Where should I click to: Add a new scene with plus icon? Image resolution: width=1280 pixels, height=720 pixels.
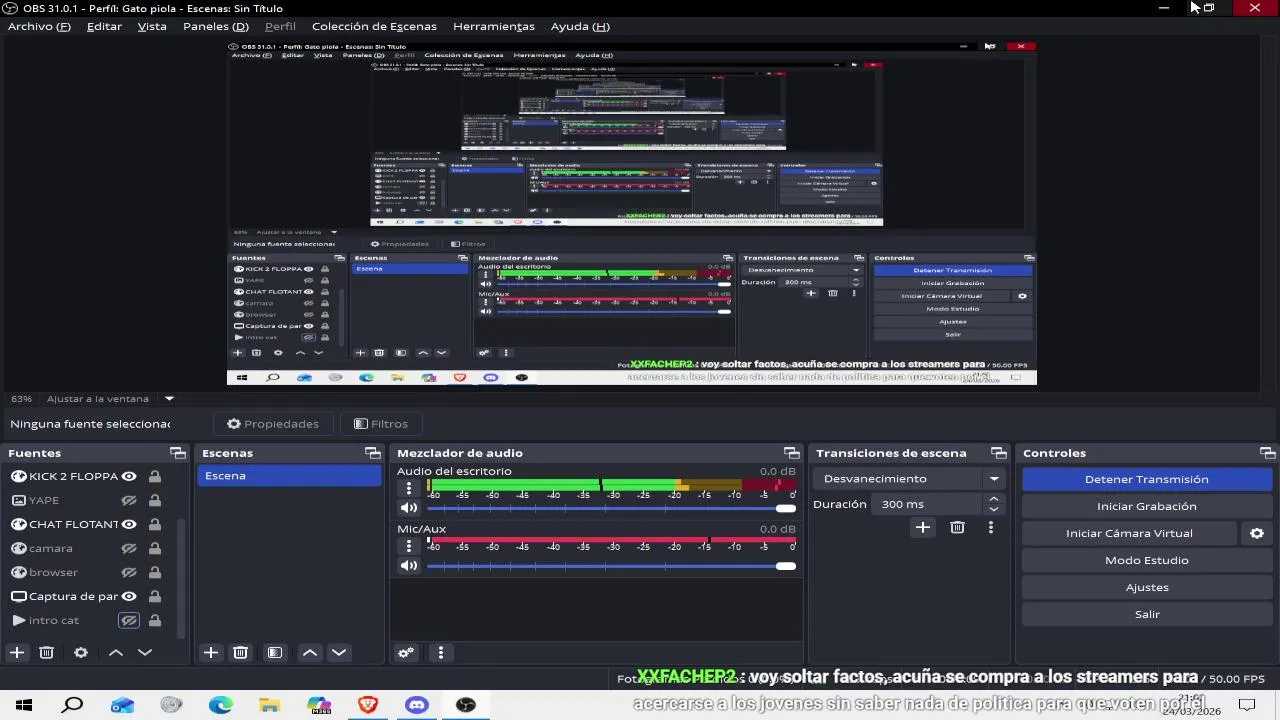pyautogui.click(x=211, y=652)
